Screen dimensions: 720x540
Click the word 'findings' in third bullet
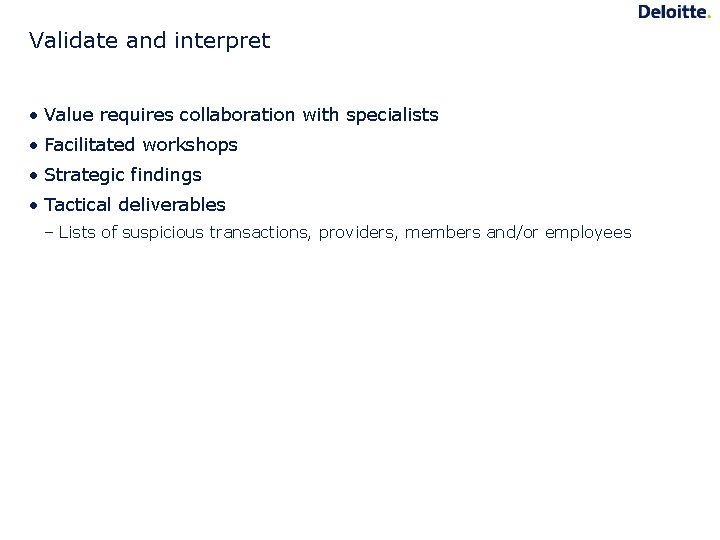[x=166, y=176]
